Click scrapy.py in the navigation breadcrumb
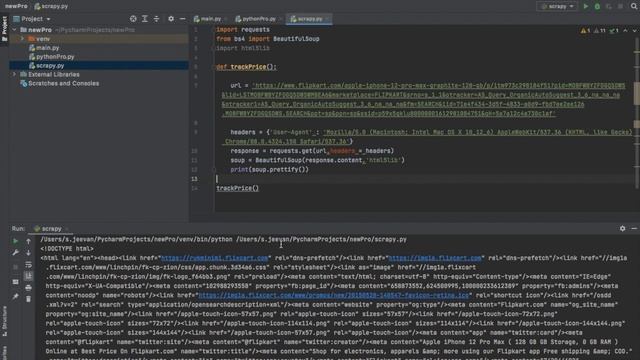The height and width of the screenshot is (360, 640). click(x=51, y=6)
